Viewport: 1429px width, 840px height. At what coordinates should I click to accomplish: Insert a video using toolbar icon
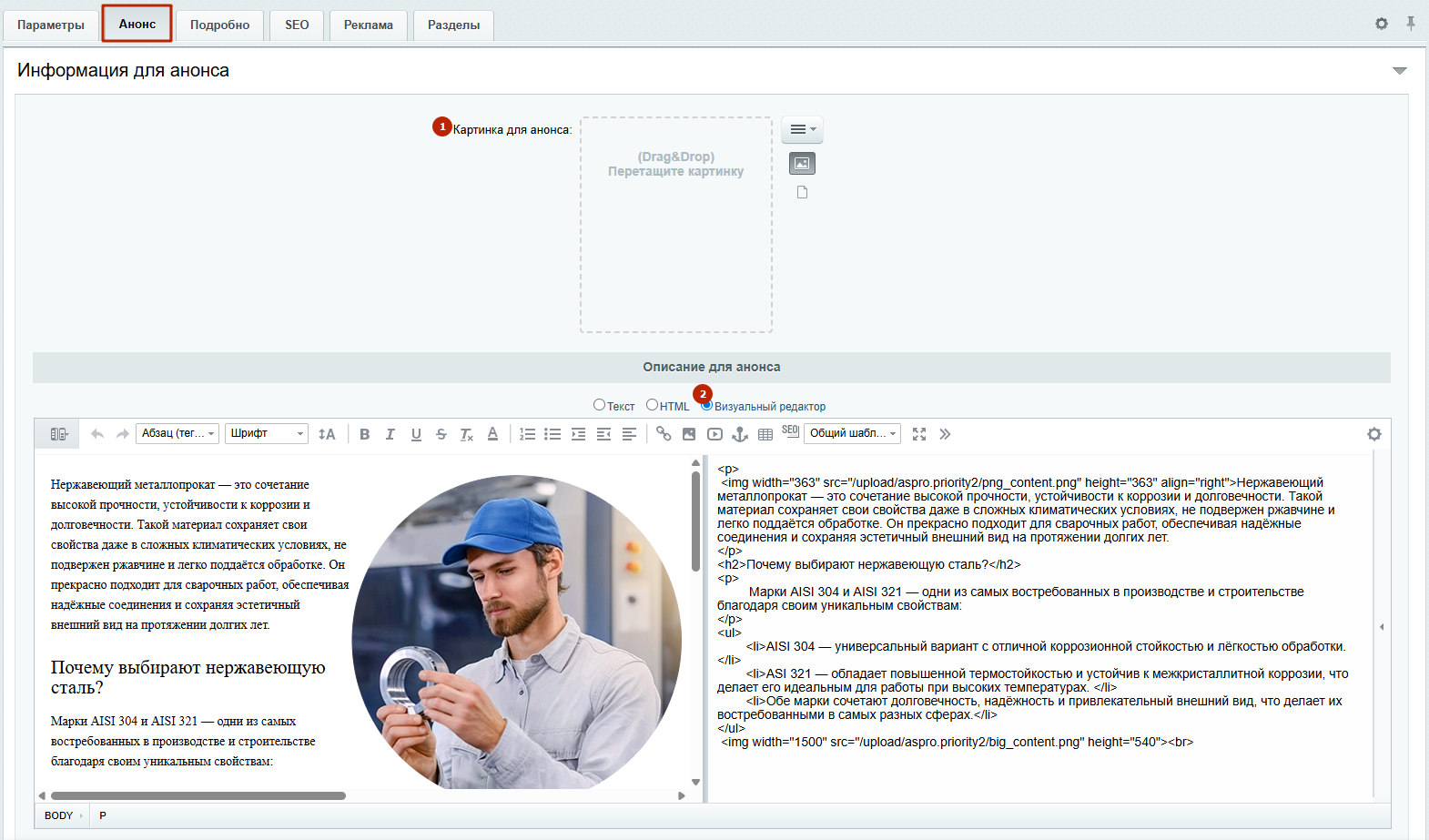click(714, 434)
